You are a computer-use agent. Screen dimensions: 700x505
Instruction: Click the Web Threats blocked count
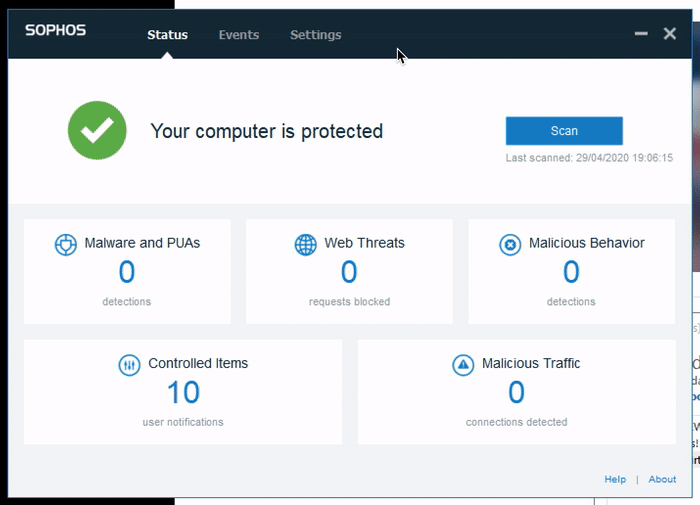click(349, 272)
